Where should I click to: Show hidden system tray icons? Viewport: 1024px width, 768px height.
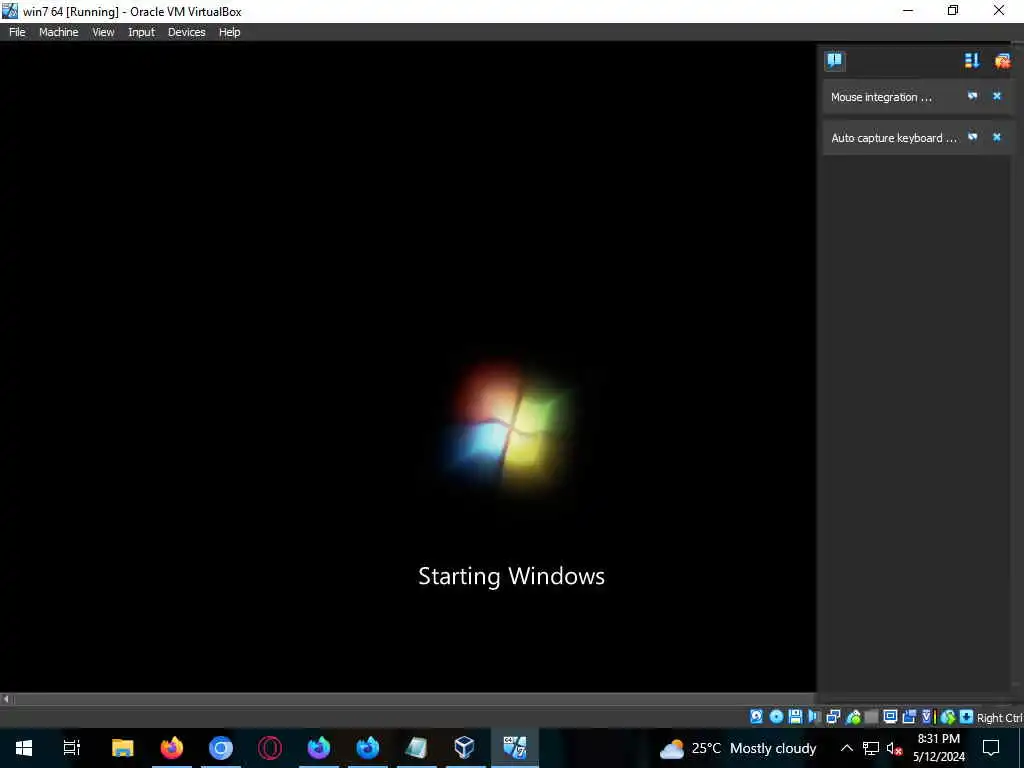point(846,748)
